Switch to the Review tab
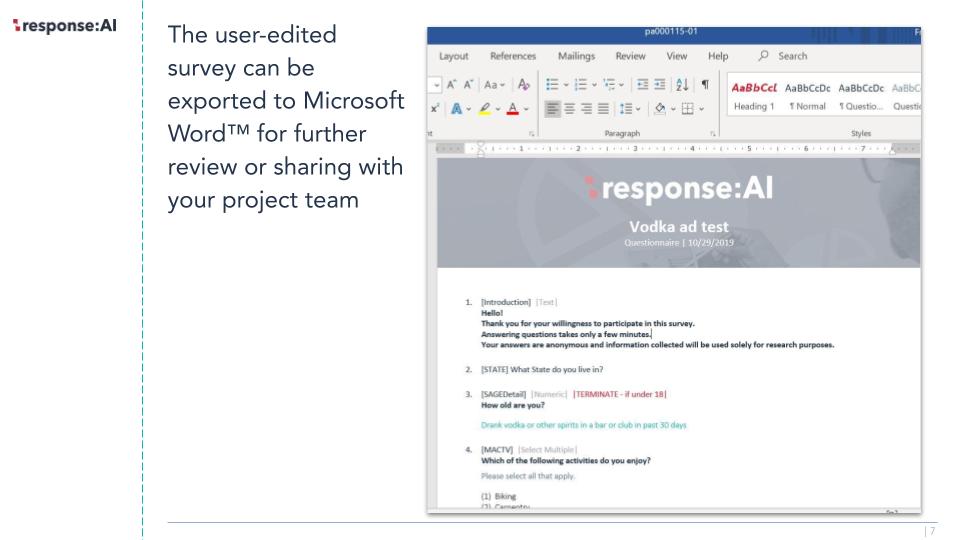Viewport: 960px width, 540px height. click(x=631, y=56)
